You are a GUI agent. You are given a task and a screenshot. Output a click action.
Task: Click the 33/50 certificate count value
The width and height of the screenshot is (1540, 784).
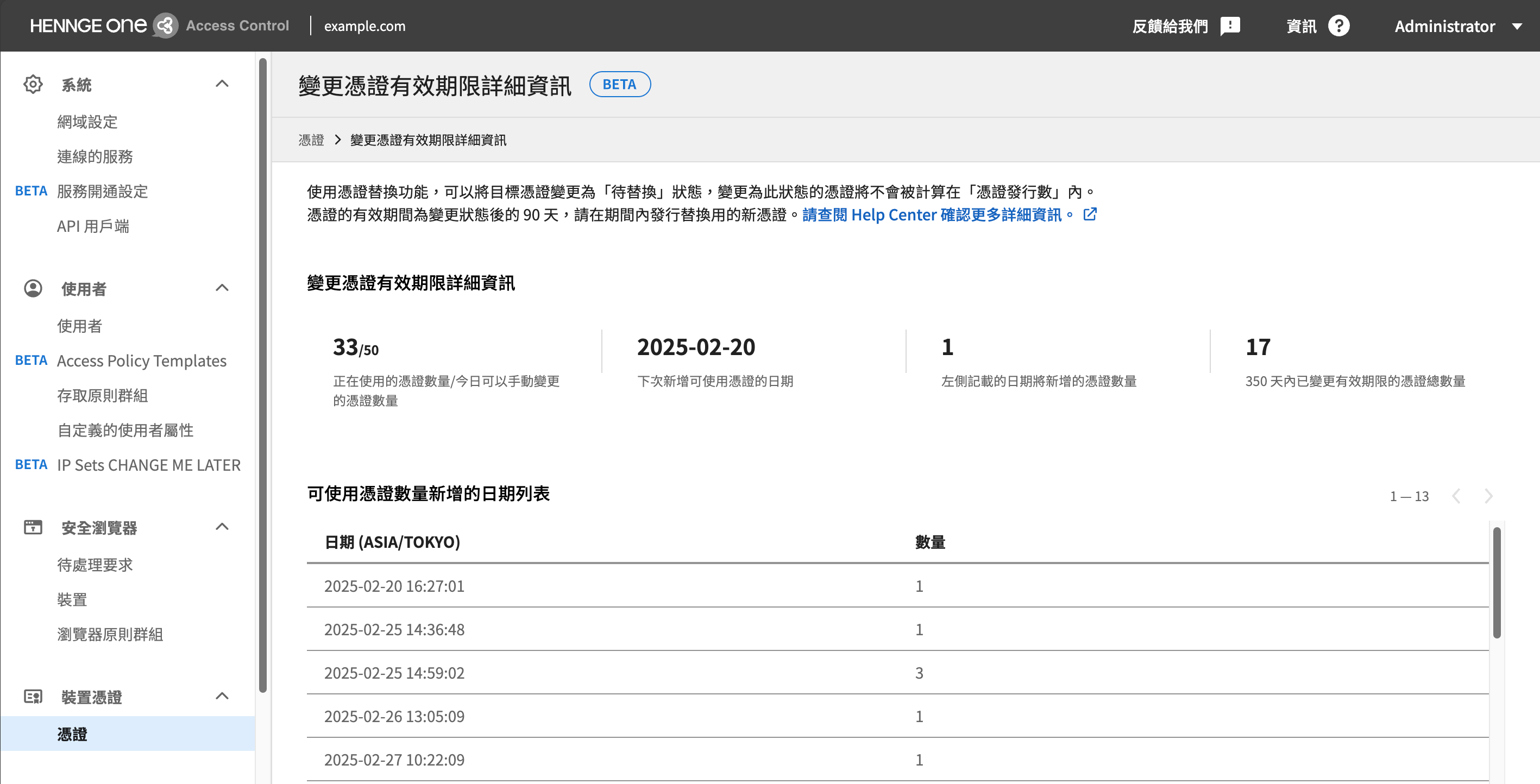(356, 347)
